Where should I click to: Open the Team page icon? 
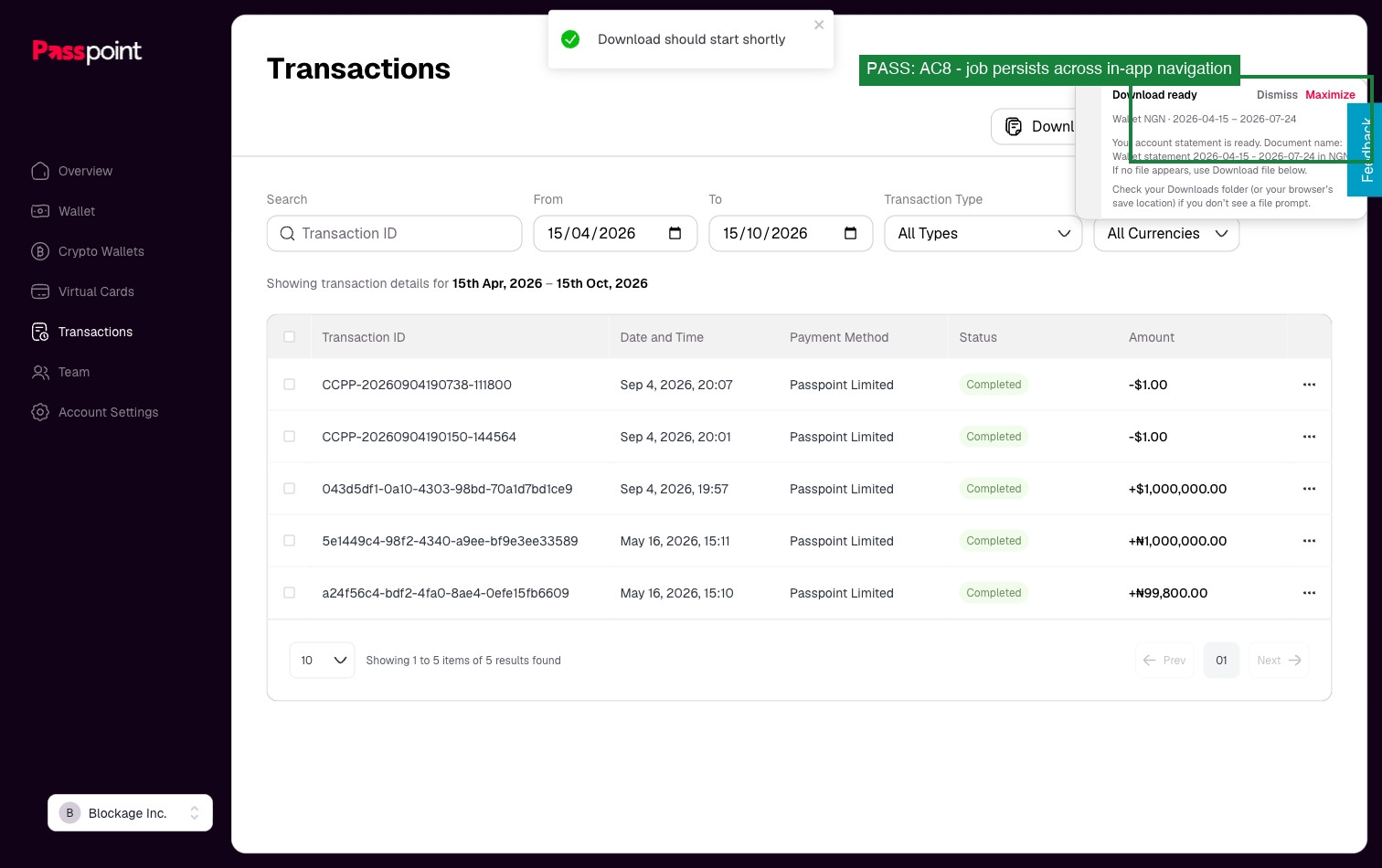coord(40,372)
